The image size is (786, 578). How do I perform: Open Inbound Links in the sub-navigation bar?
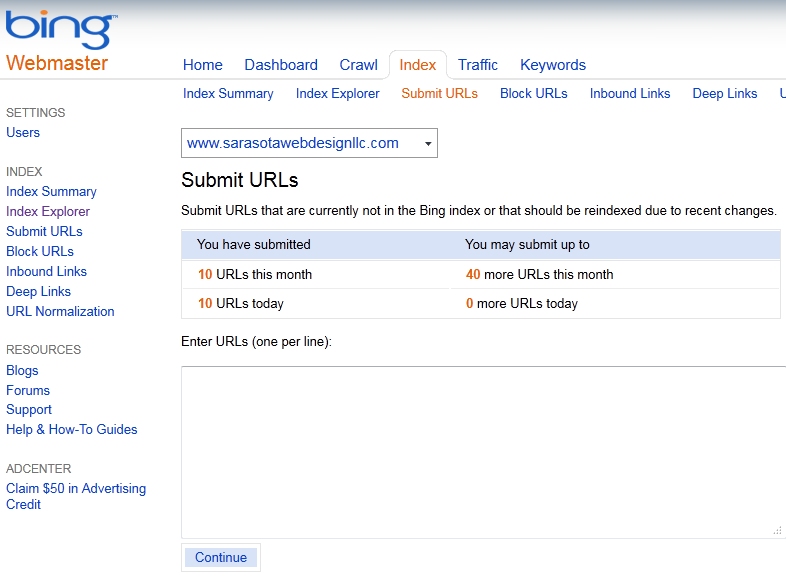tap(630, 93)
